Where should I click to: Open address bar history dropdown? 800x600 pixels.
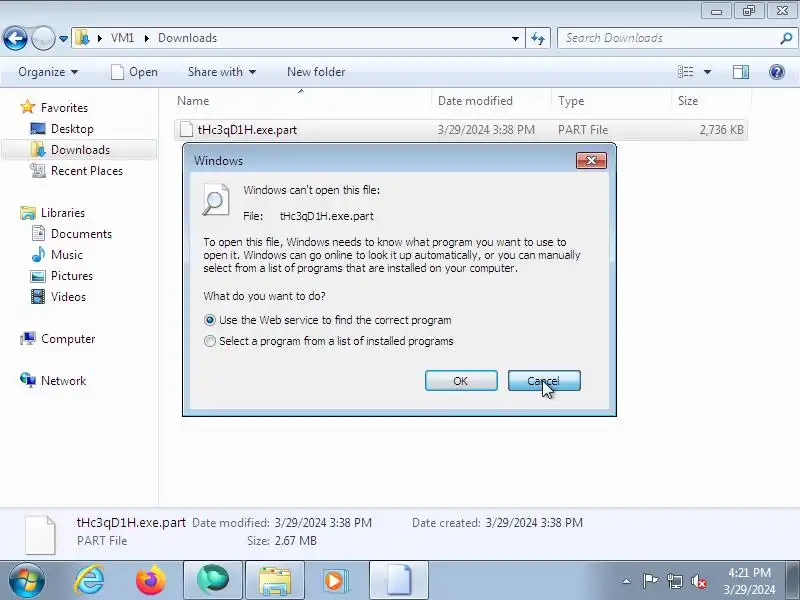click(515, 38)
